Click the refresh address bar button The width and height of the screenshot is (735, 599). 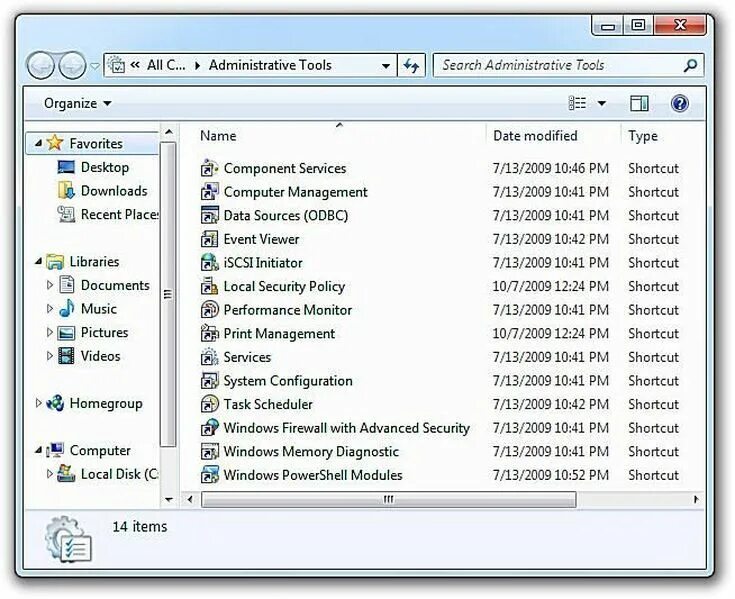(x=411, y=65)
